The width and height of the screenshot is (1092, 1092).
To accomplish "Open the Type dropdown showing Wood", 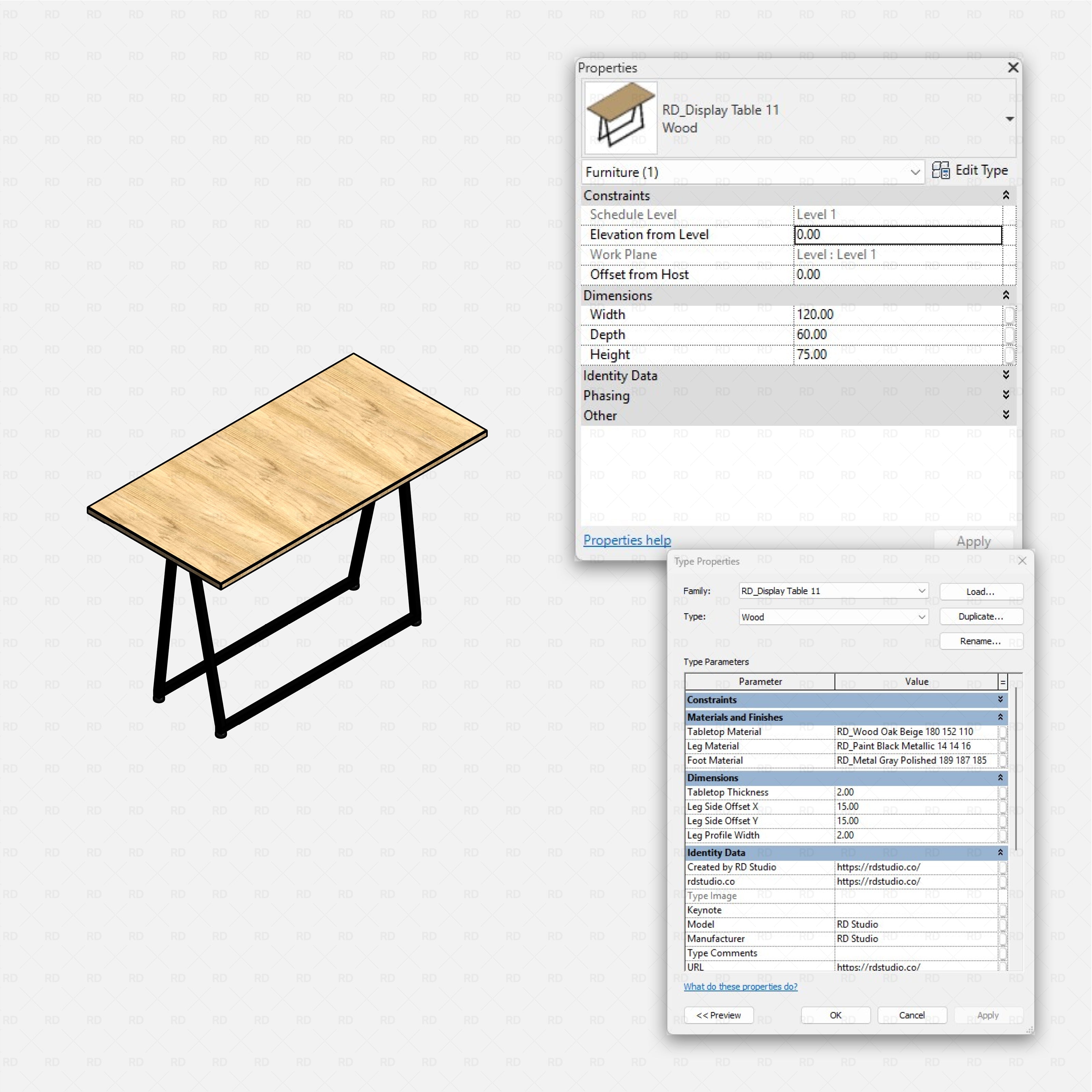I will point(834,617).
